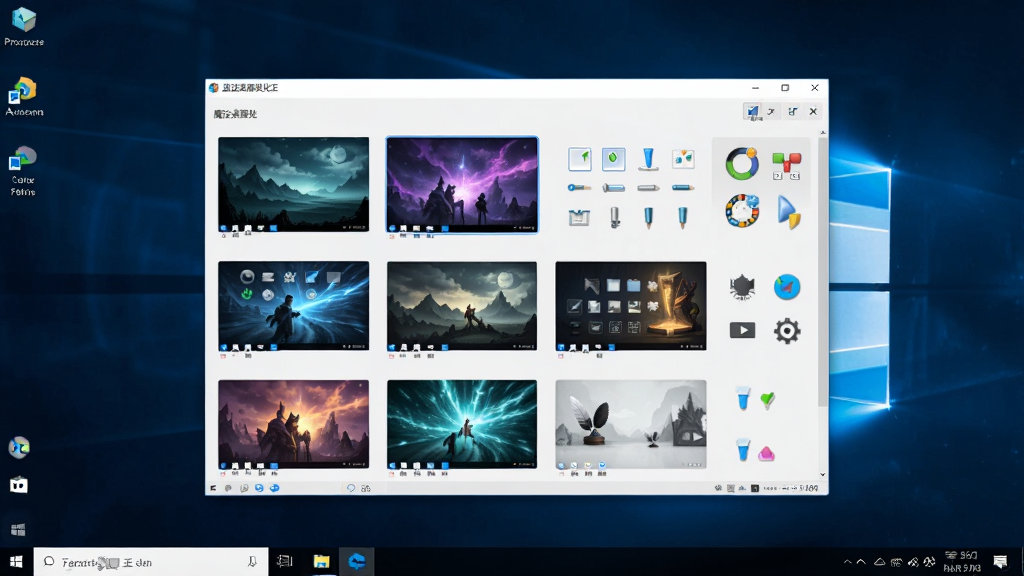The image size is (1024, 576).
Task: Click the highlighted blue flag icon in panel header
Action: [x=752, y=112]
